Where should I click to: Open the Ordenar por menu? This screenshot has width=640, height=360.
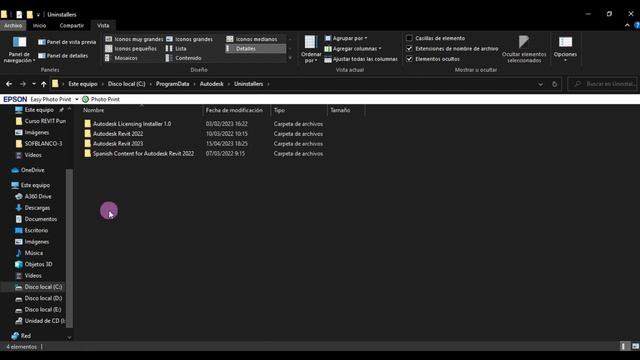[x=311, y=49]
